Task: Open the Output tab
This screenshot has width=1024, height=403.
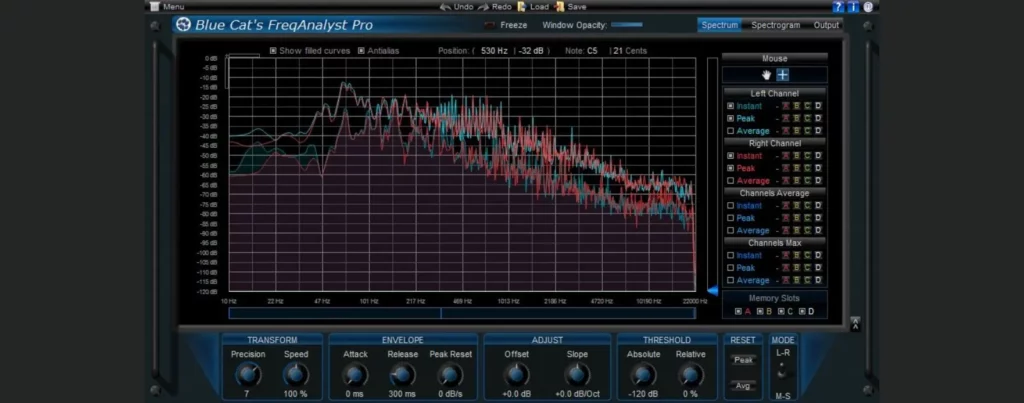Action: [x=826, y=25]
